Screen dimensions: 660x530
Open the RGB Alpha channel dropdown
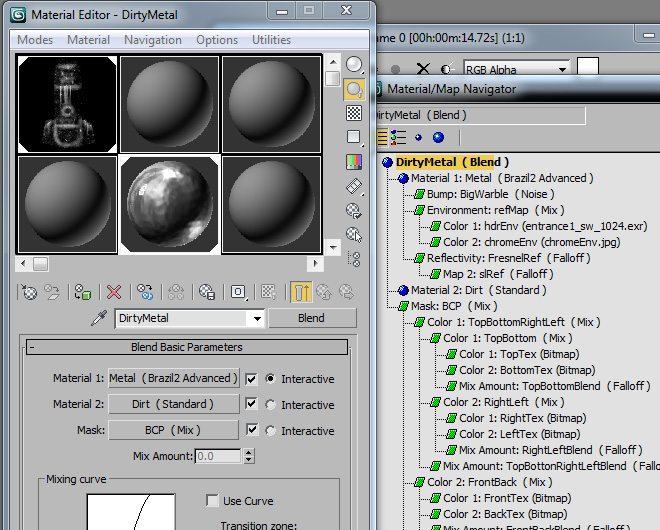pyautogui.click(x=562, y=69)
